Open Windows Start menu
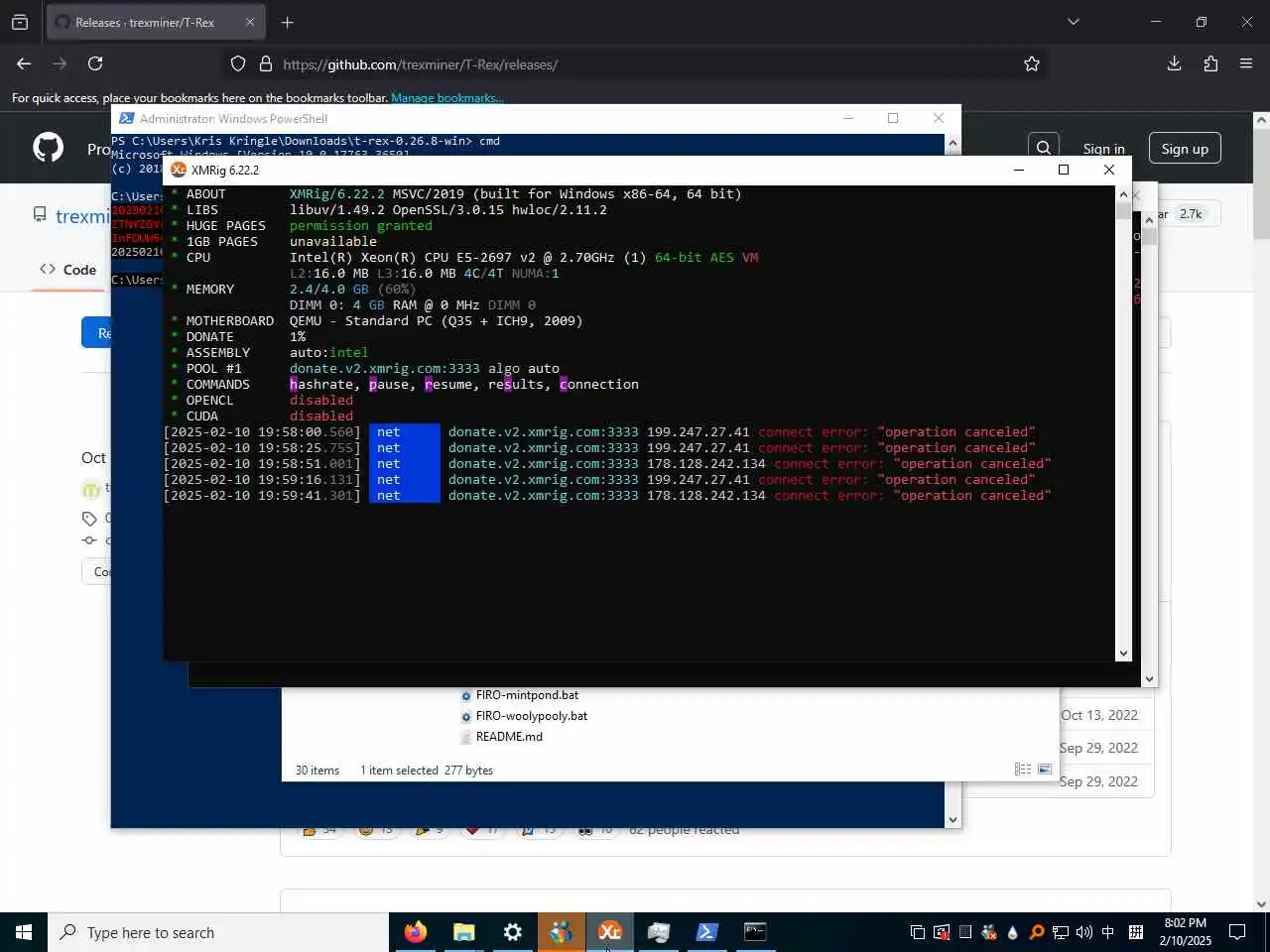This screenshot has width=1270, height=952. (24, 932)
